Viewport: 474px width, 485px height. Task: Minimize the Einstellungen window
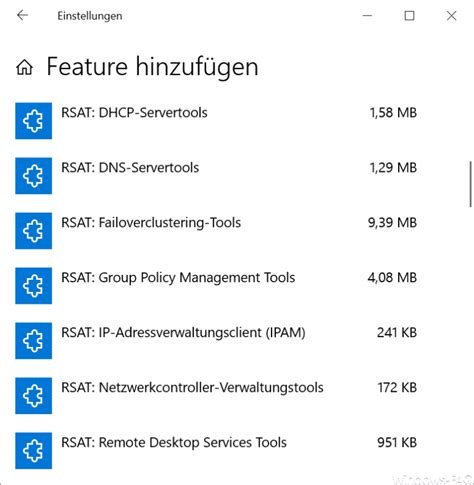(367, 16)
